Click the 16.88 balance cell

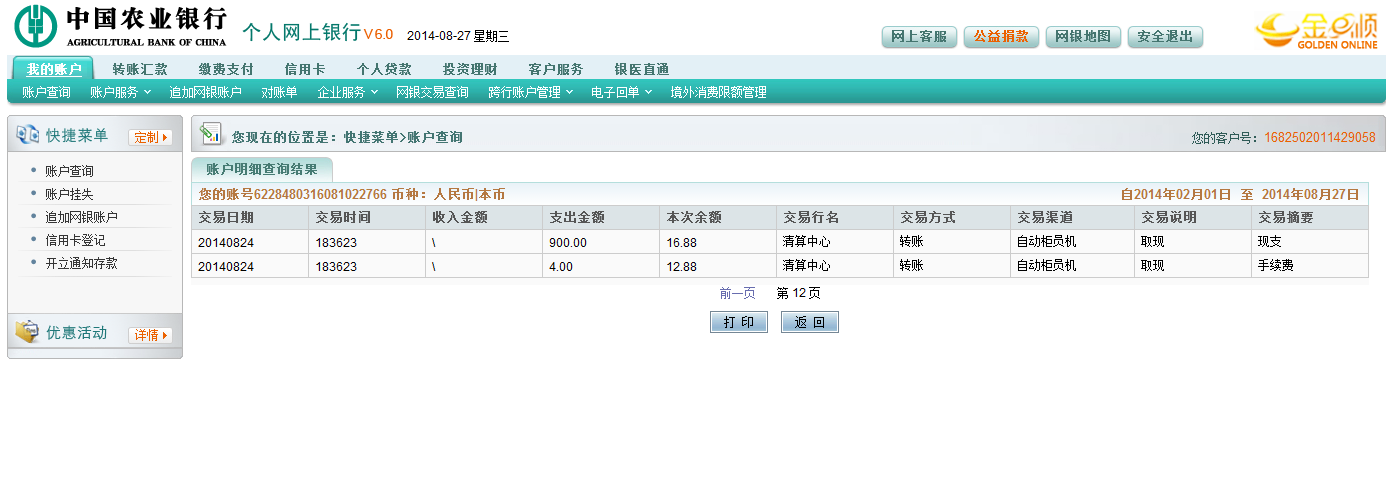tap(719, 242)
